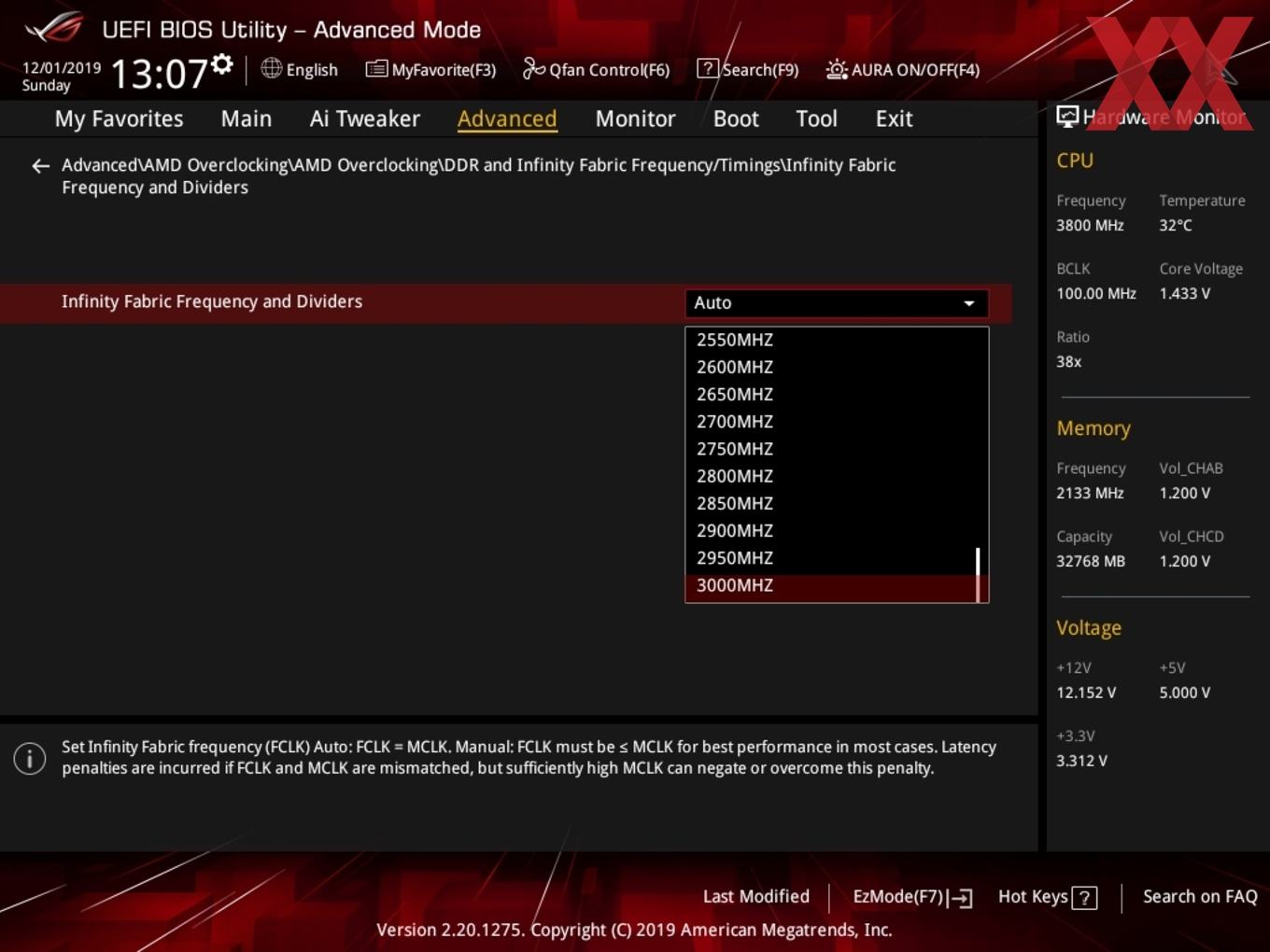Click the dropdown arrow on the Auto box

[x=969, y=303]
